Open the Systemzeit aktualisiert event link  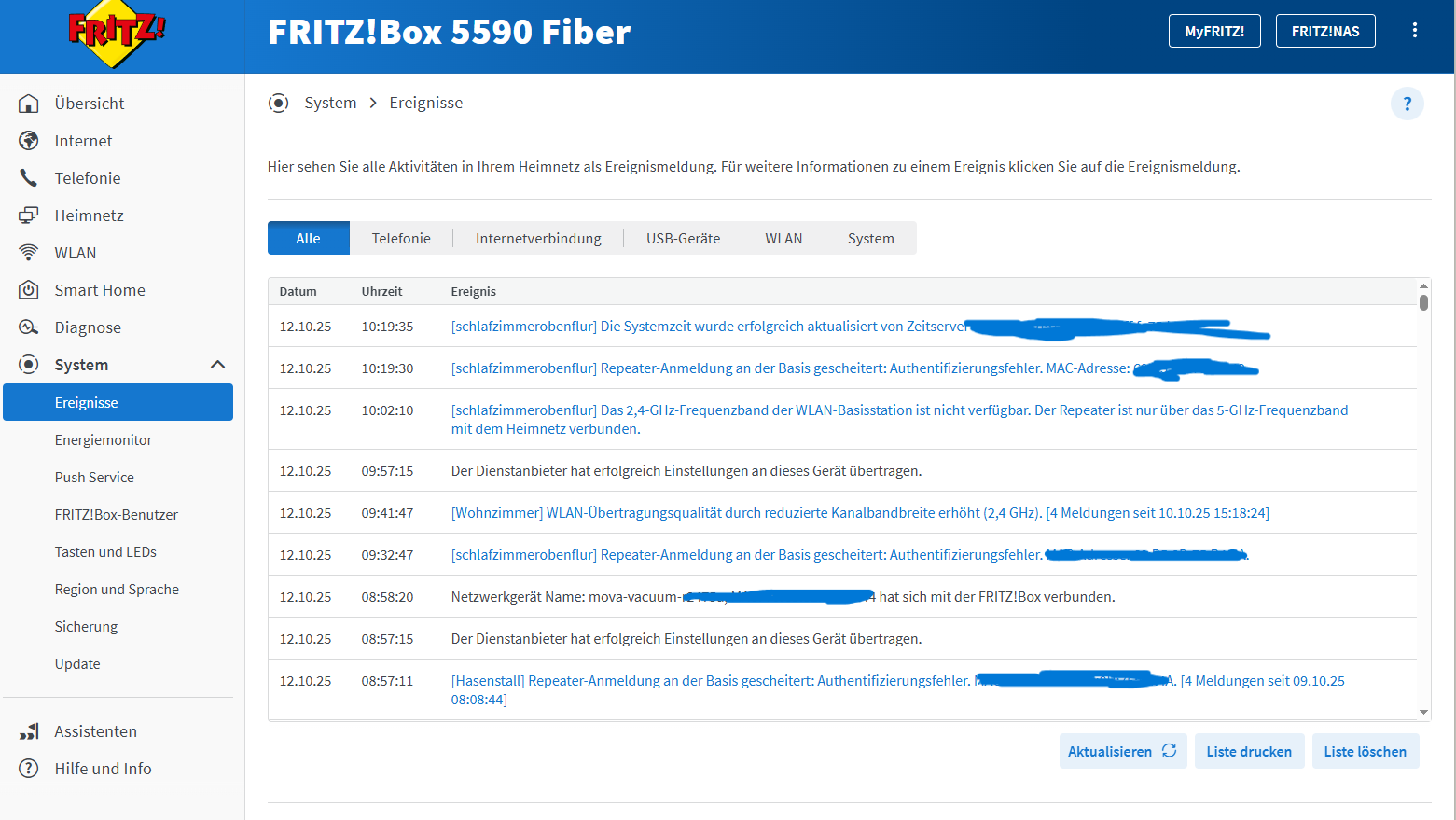tap(709, 327)
